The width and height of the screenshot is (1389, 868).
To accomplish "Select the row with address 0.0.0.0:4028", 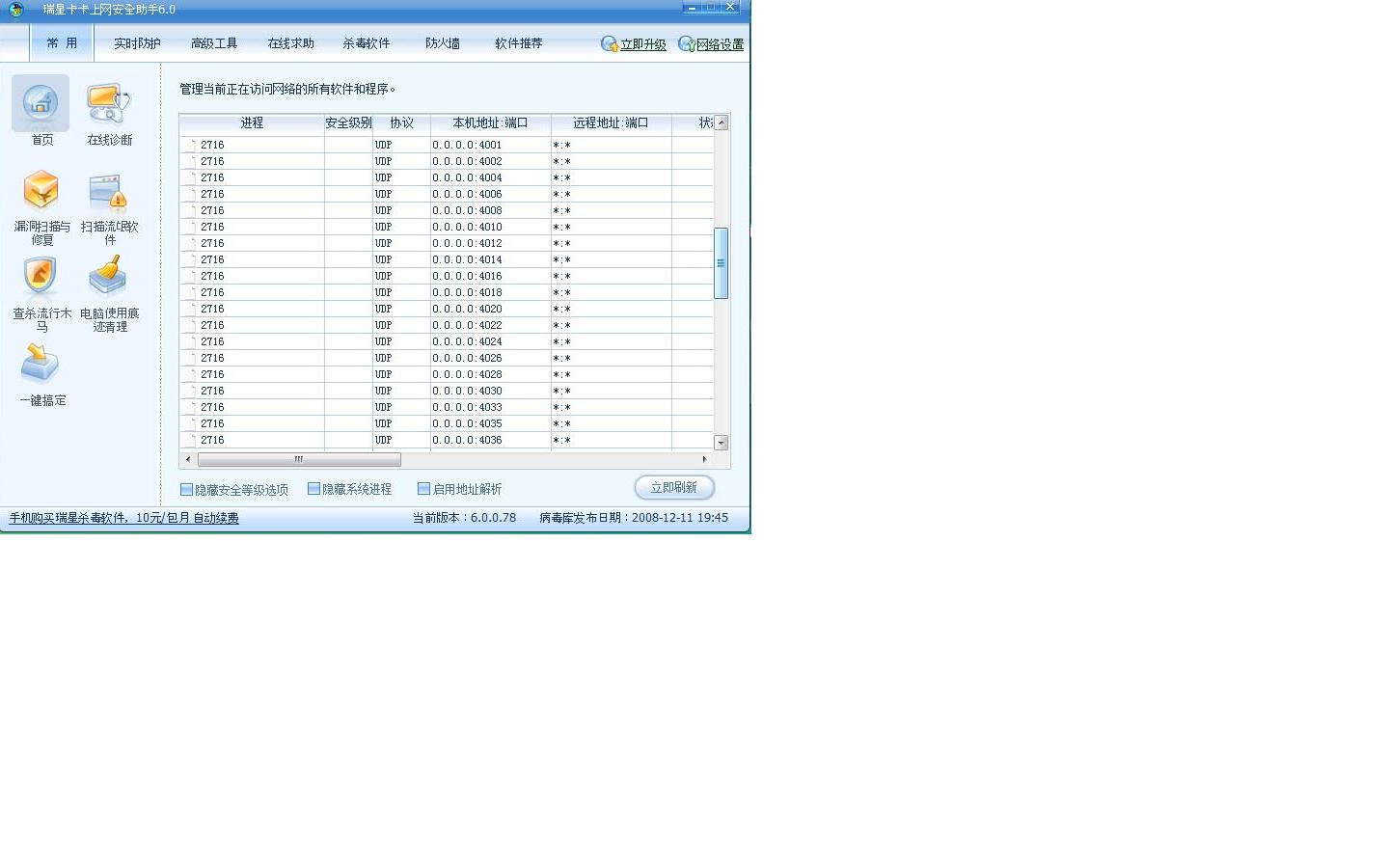I will (x=447, y=374).
